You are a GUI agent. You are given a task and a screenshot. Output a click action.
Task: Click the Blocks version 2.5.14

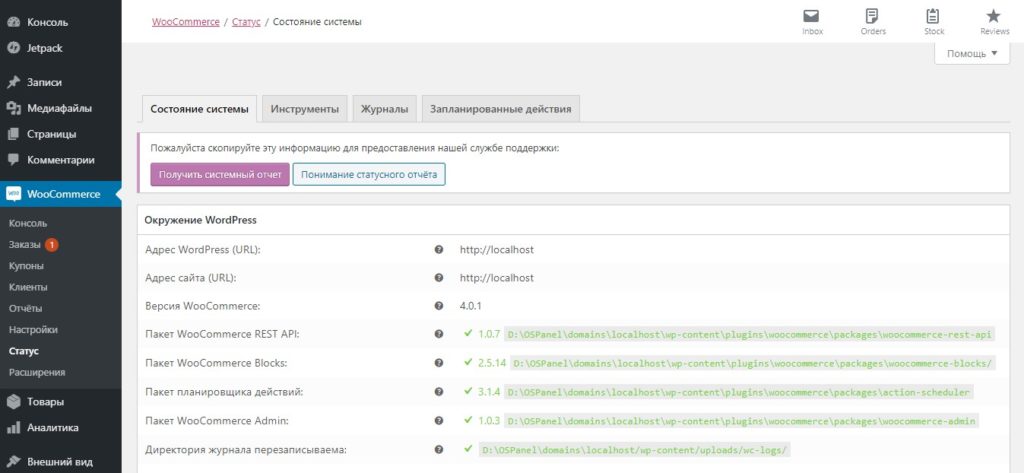[491, 363]
